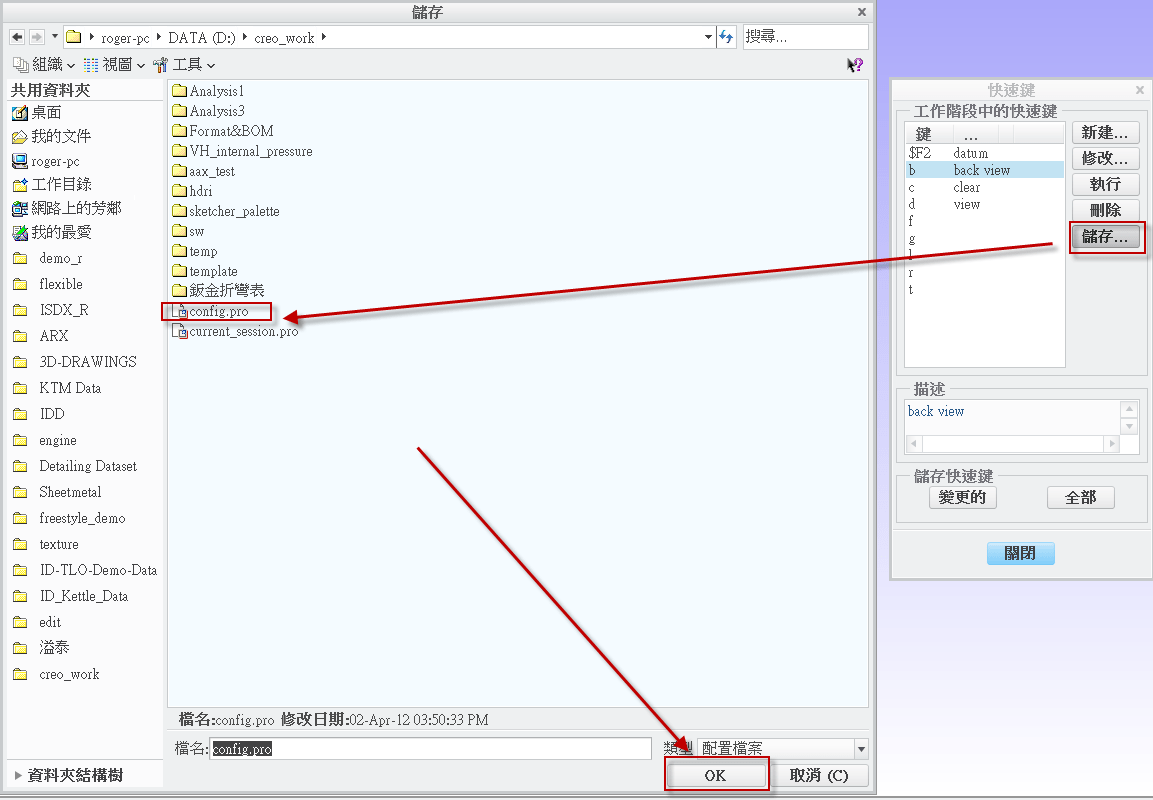Click the 搜尋 search box
Viewport: 1153px width, 800px height.
(804, 37)
